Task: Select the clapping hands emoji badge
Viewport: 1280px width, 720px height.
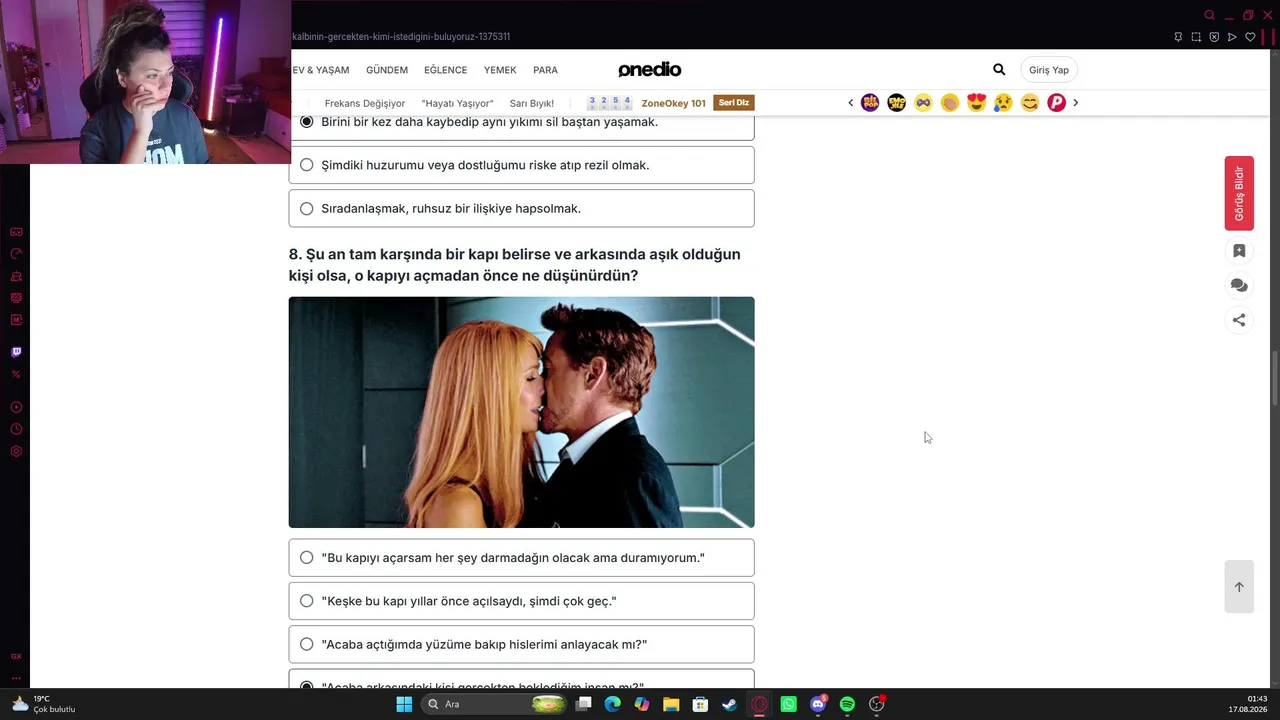Action: pos(950,102)
